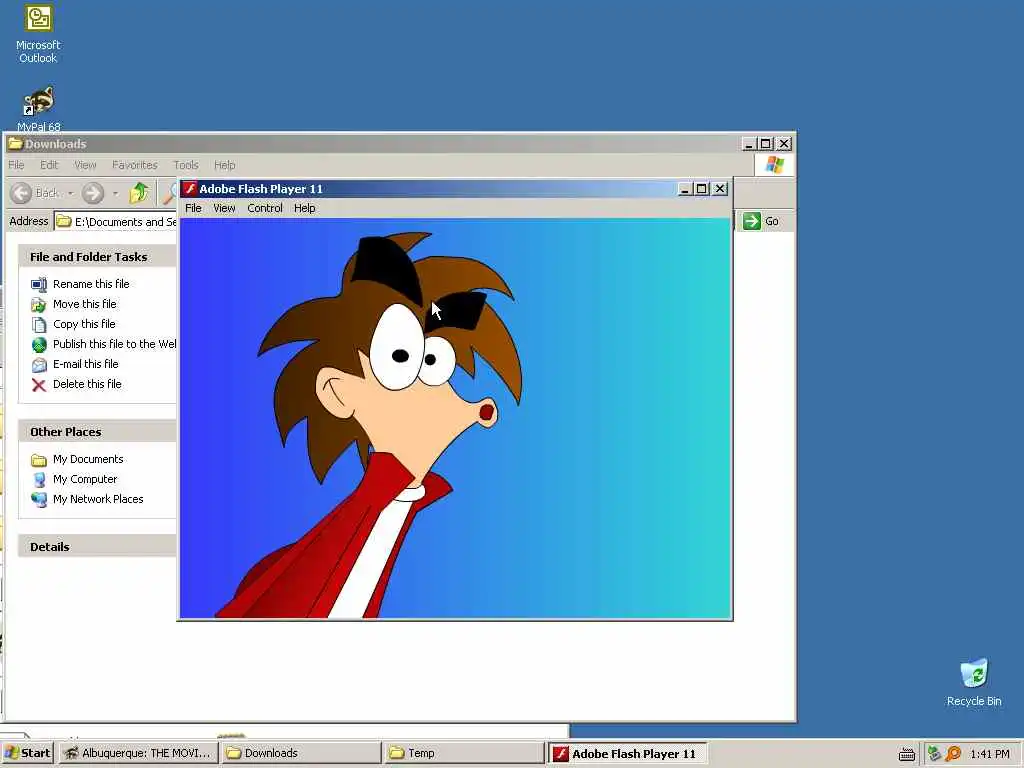Open the Help menu in Downloads window
Viewport: 1024px width, 768px height.
(225, 165)
